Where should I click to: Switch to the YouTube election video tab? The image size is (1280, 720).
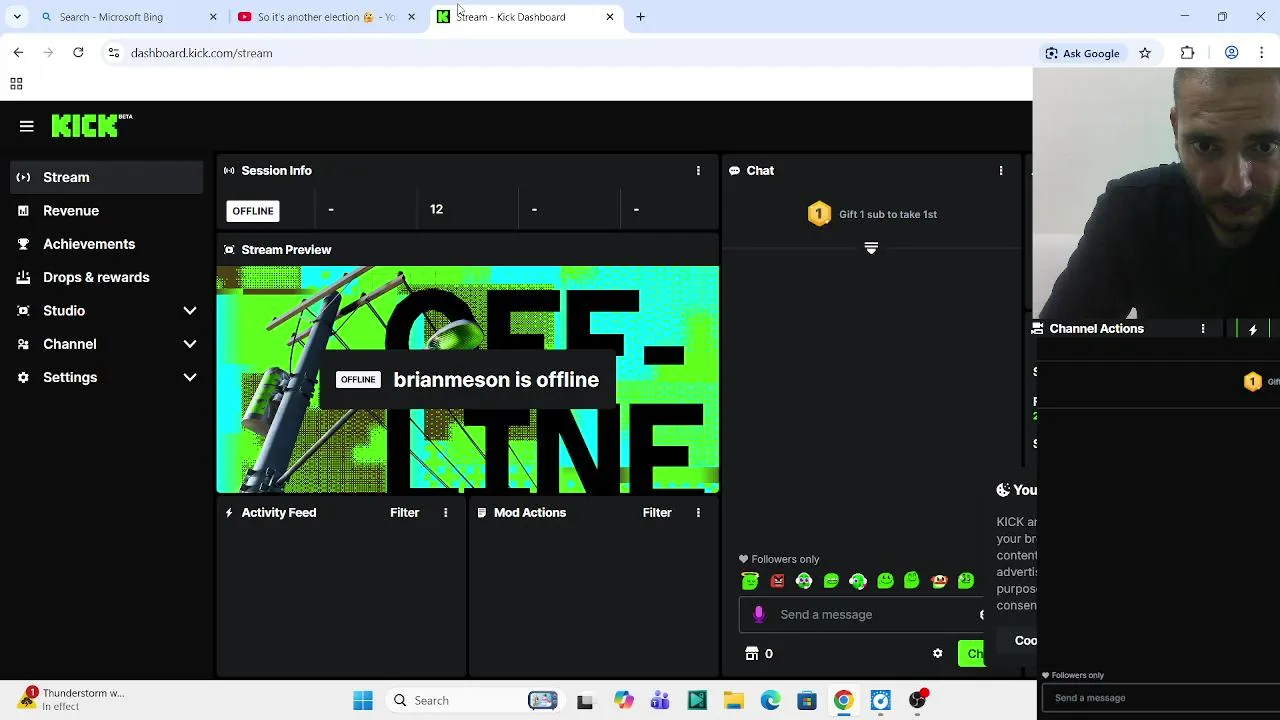[x=326, y=17]
